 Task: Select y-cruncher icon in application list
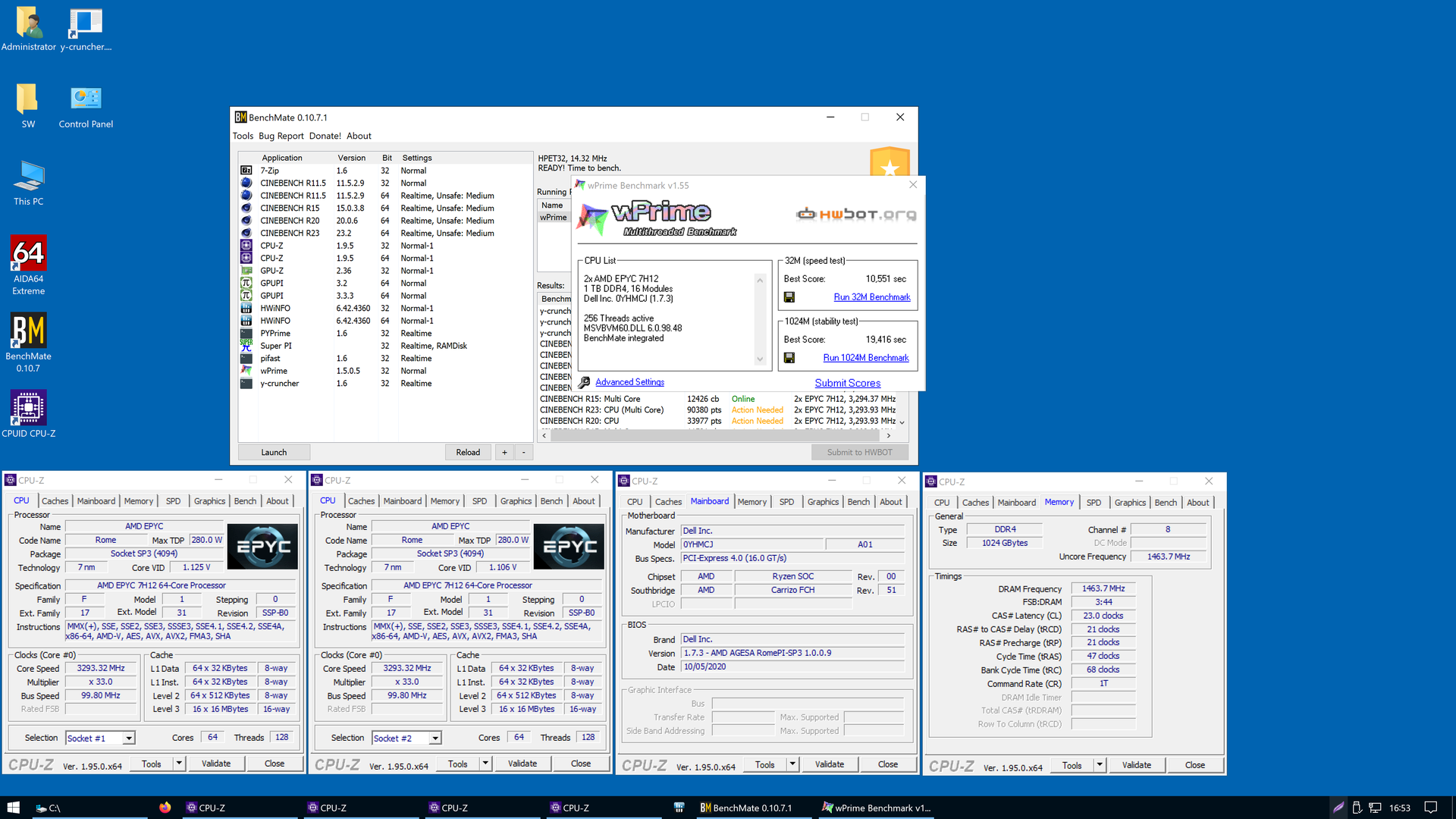246,384
